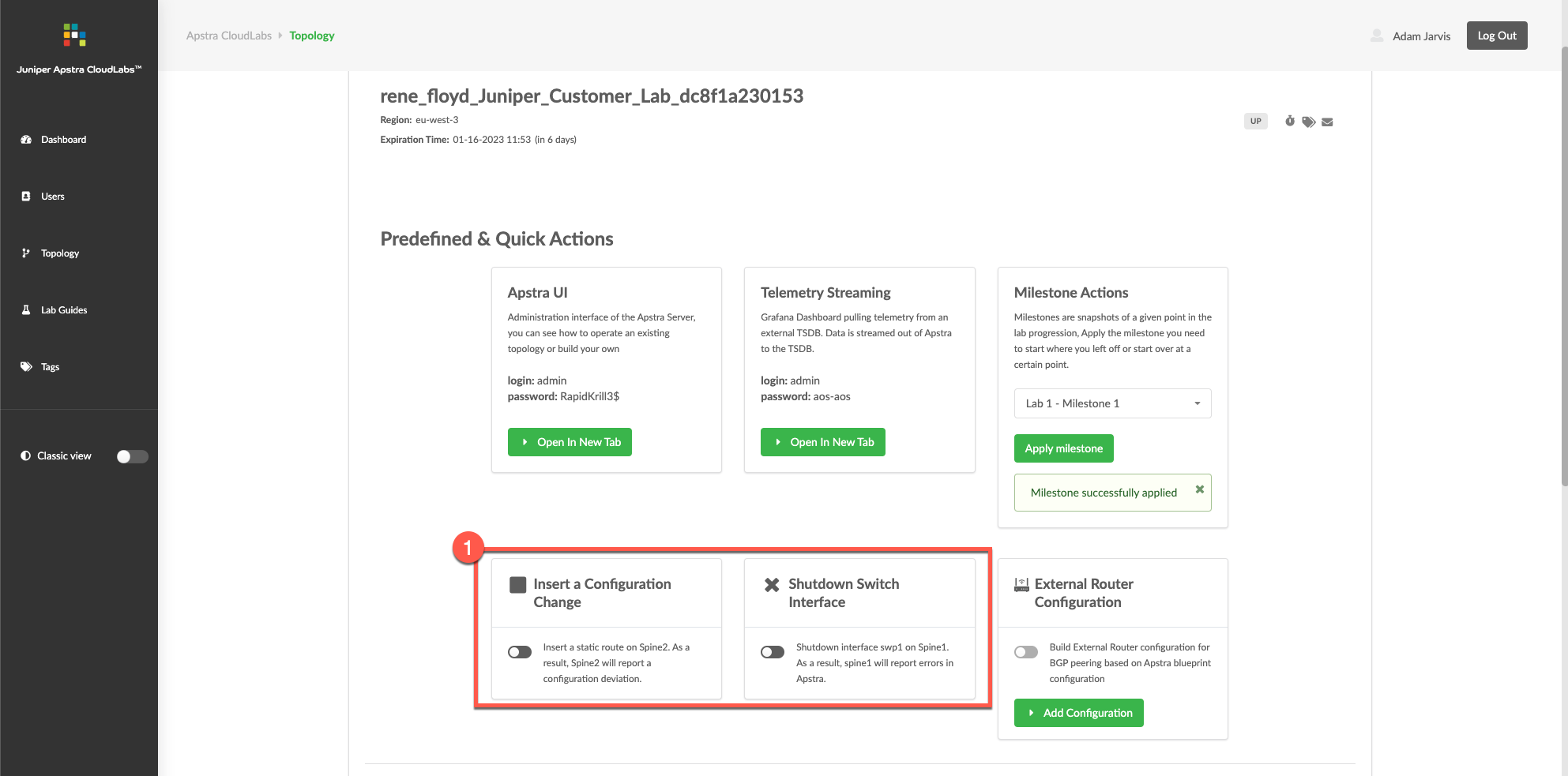Image resolution: width=1568 pixels, height=776 pixels.
Task: Enable the Shutdown Switch Interface toggle
Action: point(772,651)
